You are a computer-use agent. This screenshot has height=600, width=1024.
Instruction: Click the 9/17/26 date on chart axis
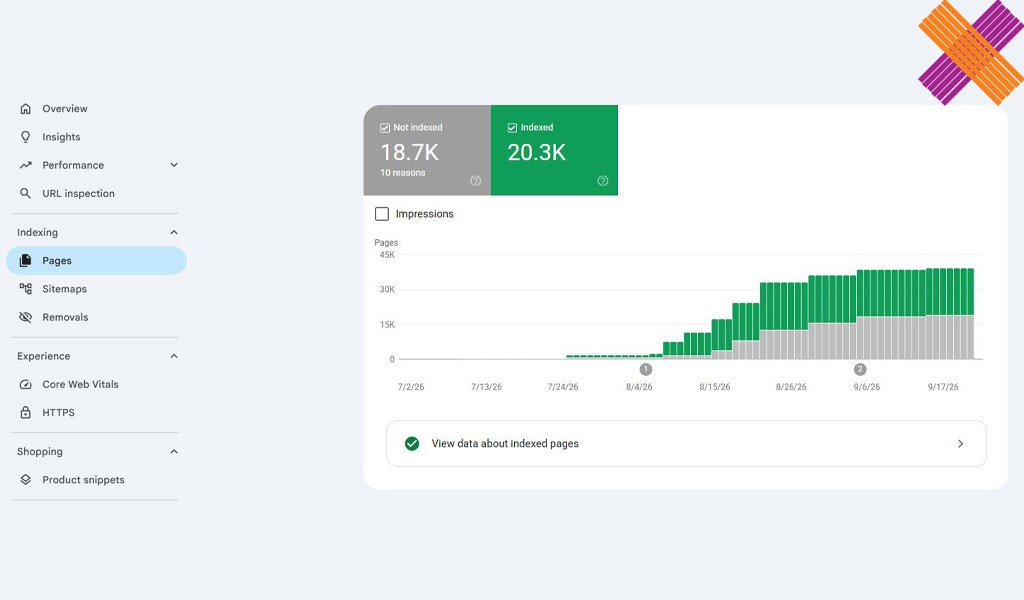click(x=943, y=387)
